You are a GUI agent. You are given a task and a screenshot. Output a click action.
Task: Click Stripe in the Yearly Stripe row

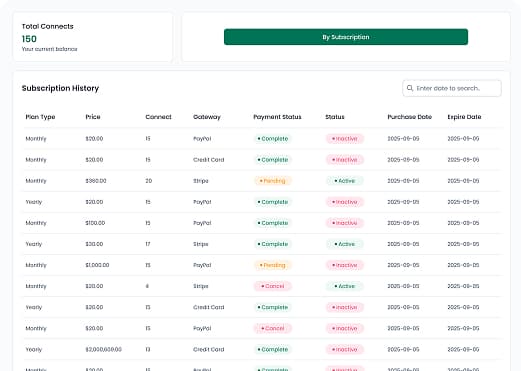201,244
